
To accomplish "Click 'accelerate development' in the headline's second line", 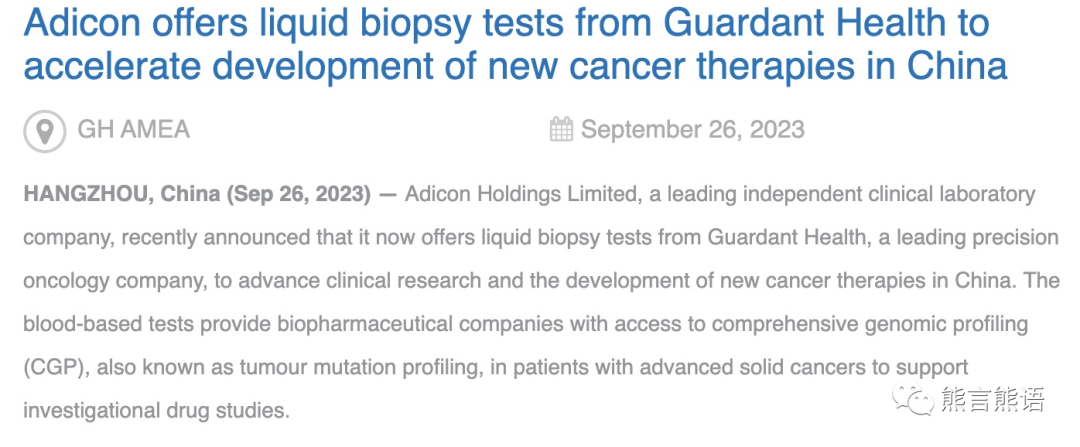I will (x=229, y=66).
